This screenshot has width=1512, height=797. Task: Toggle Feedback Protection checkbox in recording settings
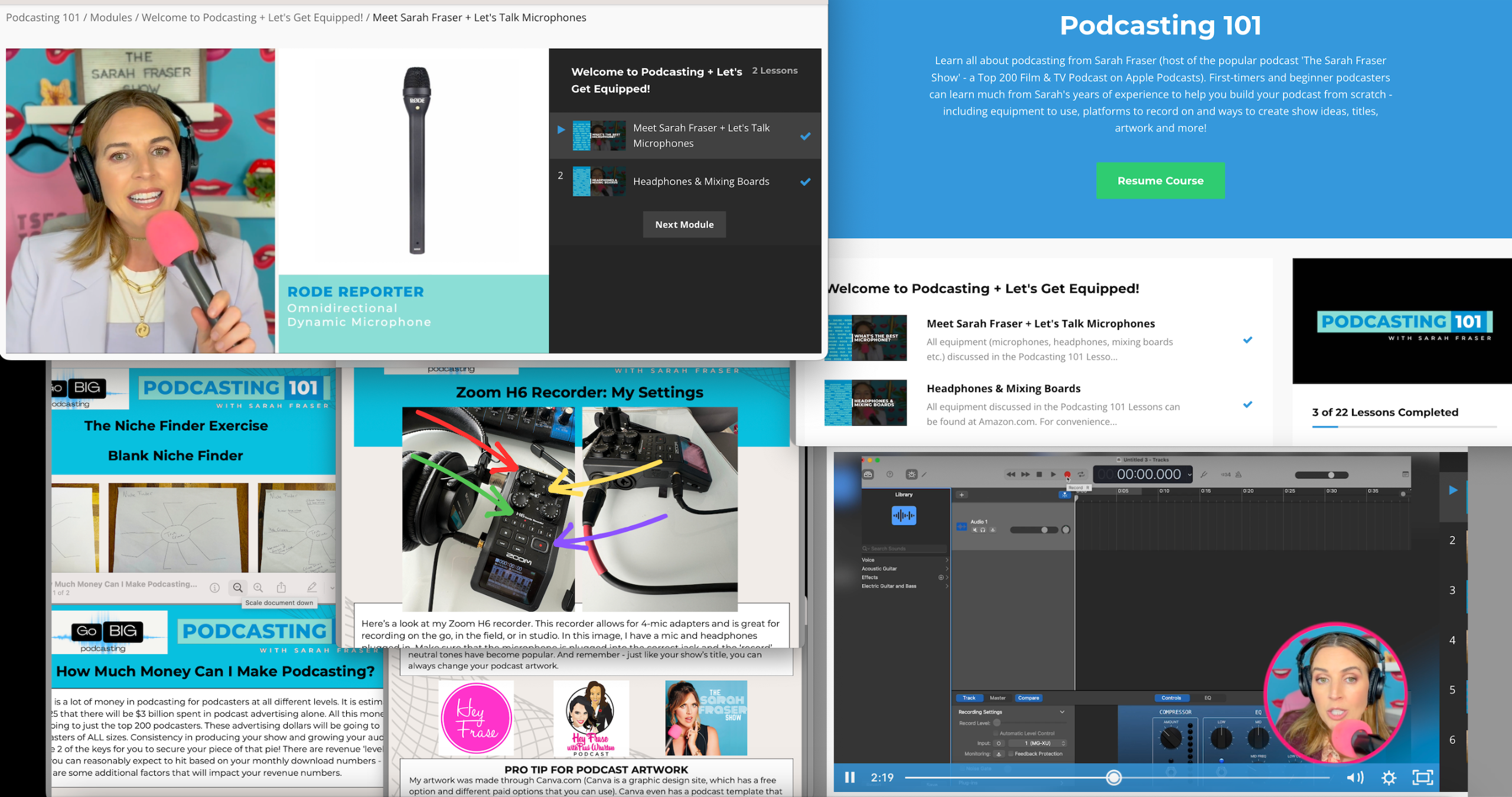coord(1011,754)
